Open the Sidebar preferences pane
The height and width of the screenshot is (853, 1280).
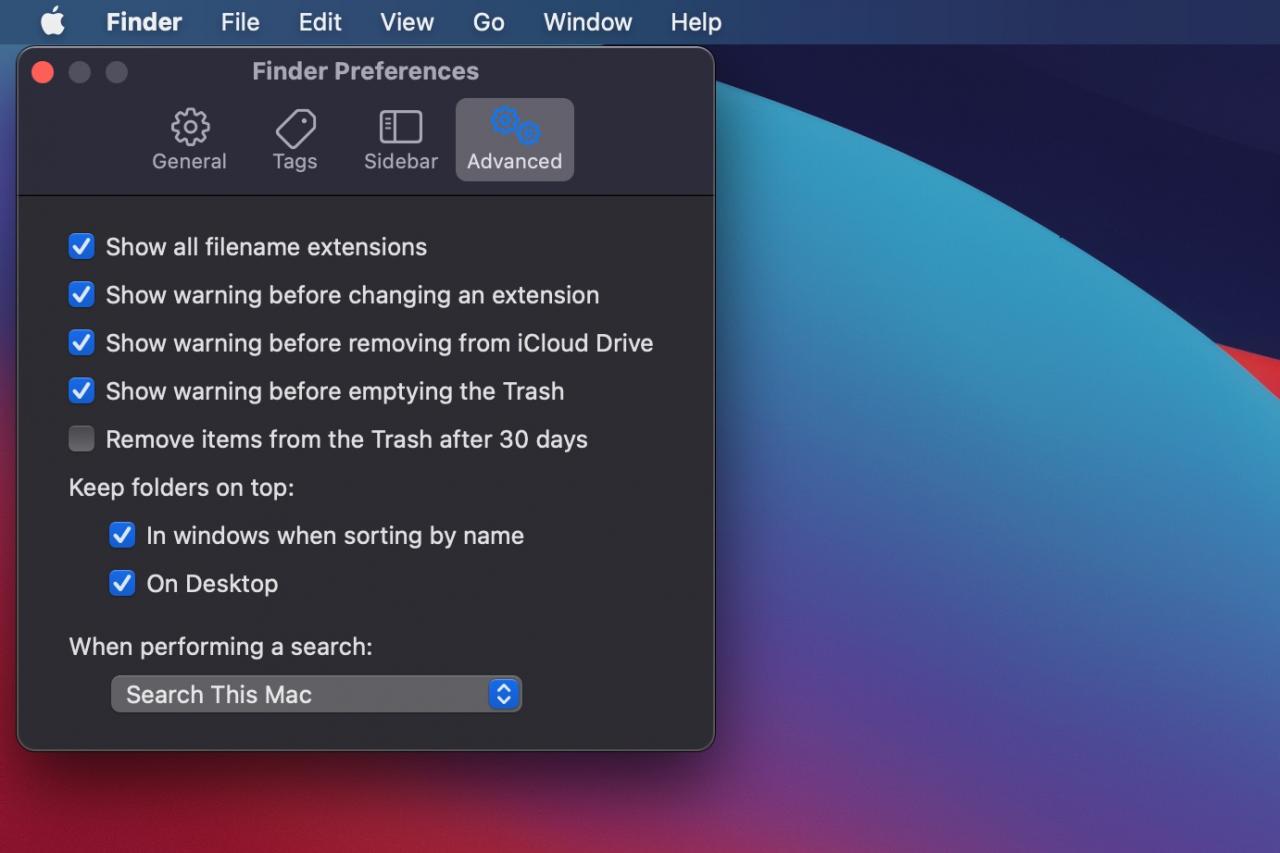coord(401,140)
